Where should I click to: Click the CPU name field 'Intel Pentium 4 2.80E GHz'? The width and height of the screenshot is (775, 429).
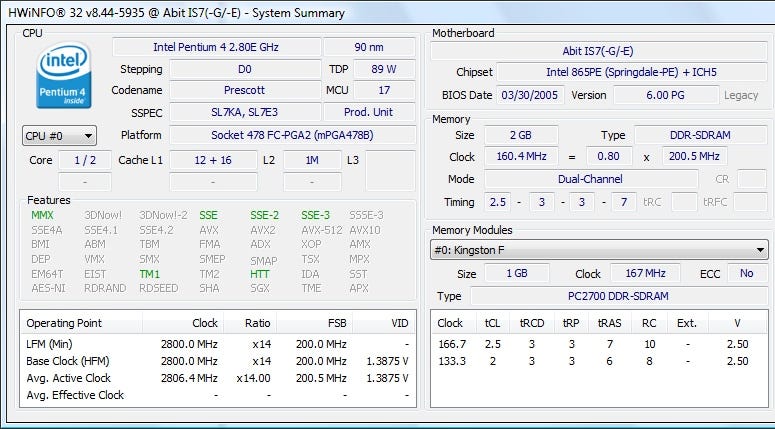tap(216, 47)
